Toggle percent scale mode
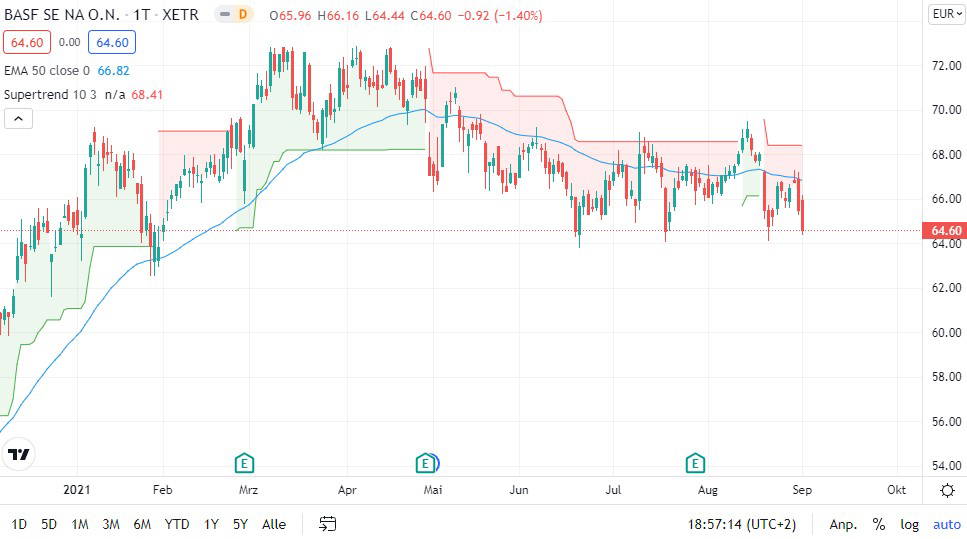The image size is (967, 539). [x=879, y=524]
